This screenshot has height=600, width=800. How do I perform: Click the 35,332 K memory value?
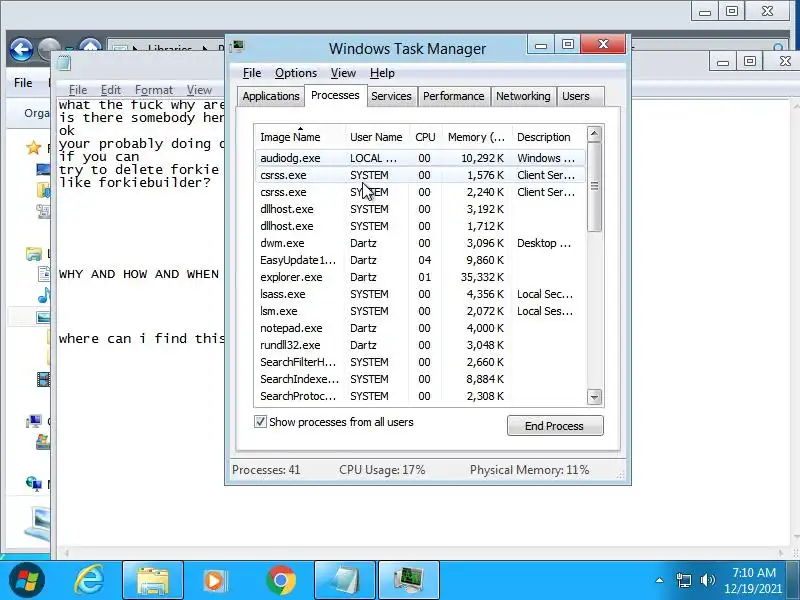coord(484,277)
